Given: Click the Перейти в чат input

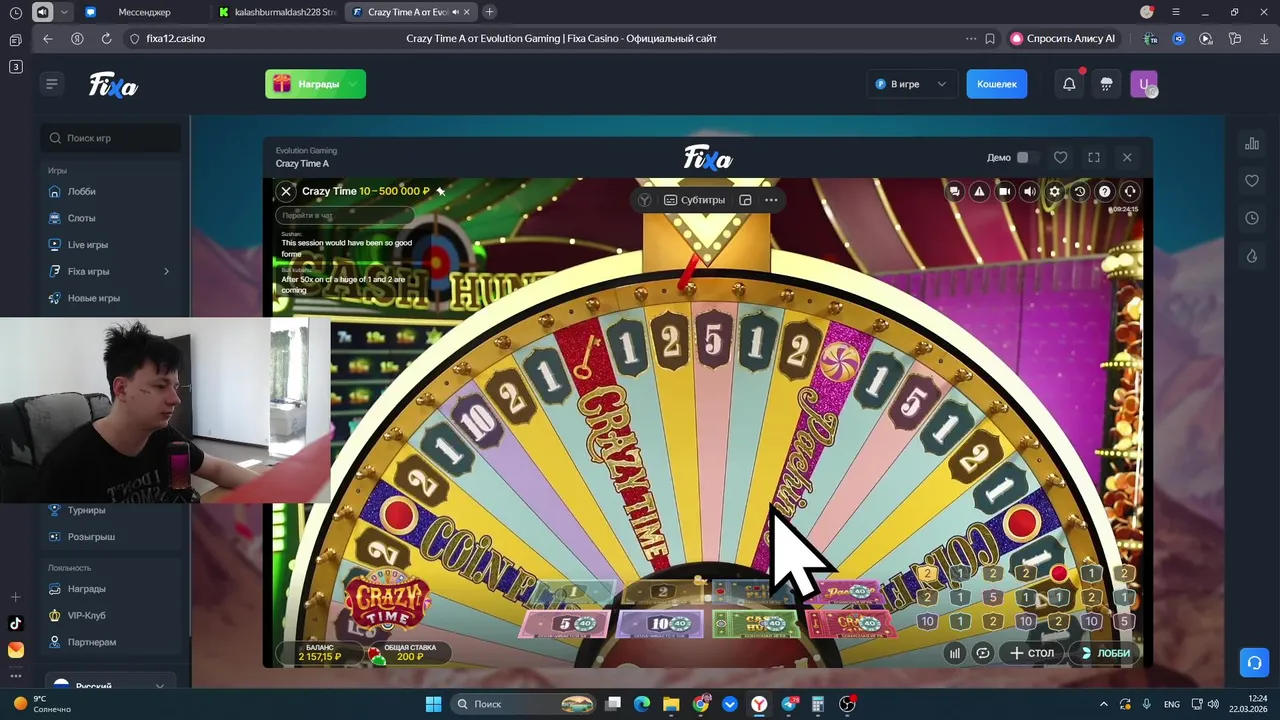Looking at the screenshot, I should pyautogui.click(x=345, y=215).
